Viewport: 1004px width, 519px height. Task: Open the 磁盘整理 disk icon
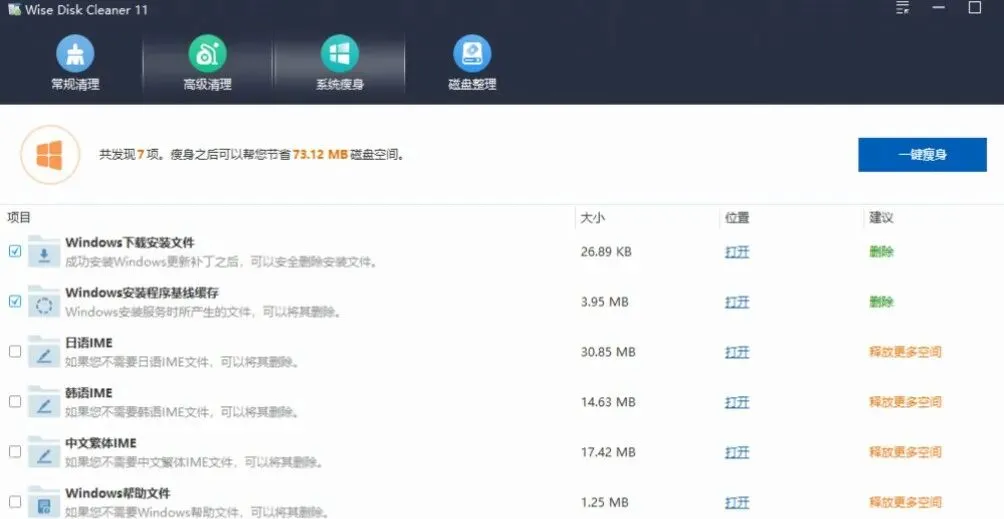pyautogui.click(x=473, y=53)
